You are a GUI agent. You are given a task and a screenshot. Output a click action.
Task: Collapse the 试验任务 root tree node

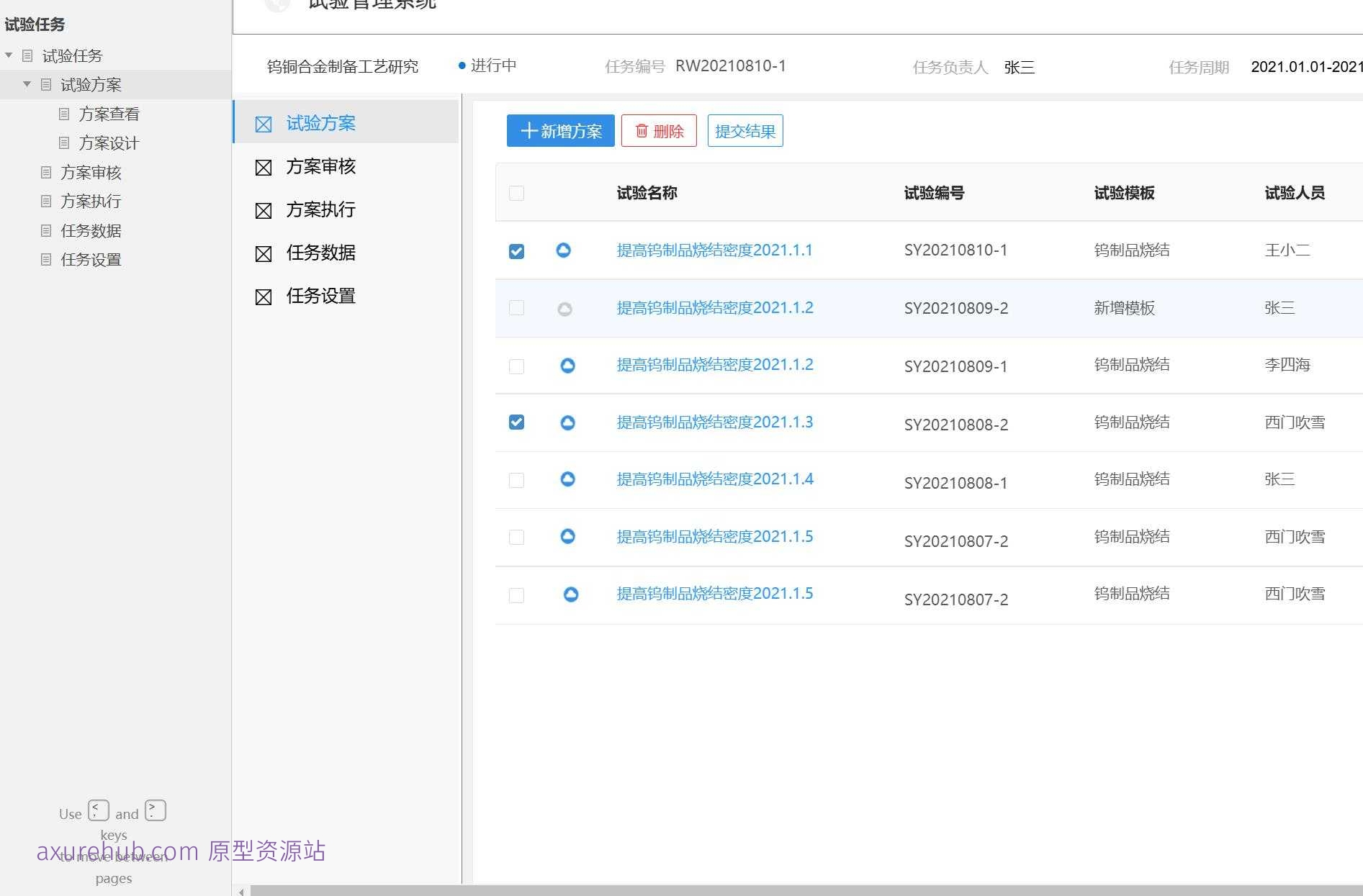(x=9, y=55)
